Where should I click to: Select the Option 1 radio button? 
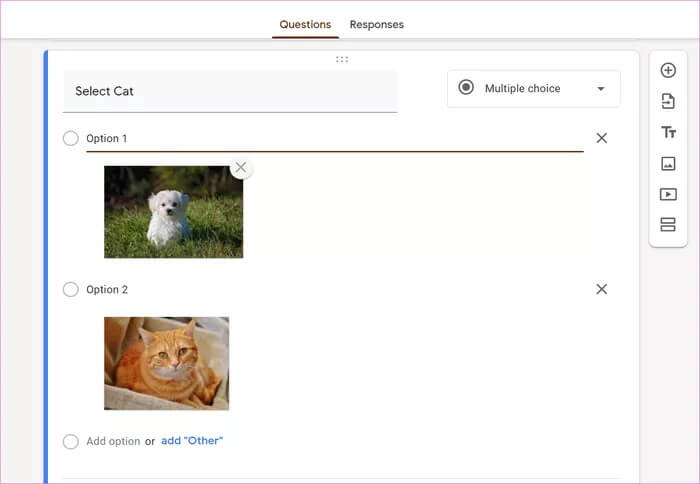pos(71,138)
